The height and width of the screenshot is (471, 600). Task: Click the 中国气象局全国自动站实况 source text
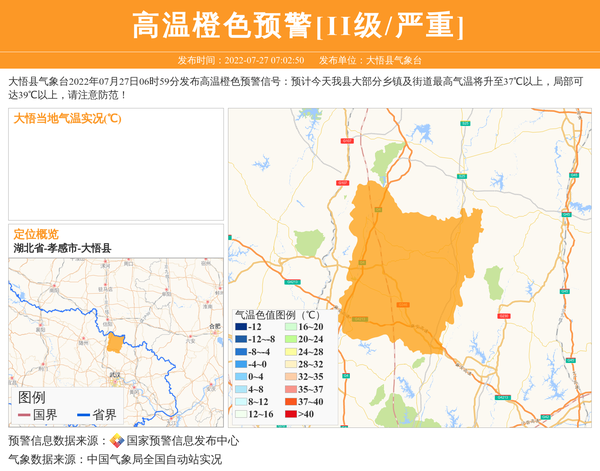(154, 460)
